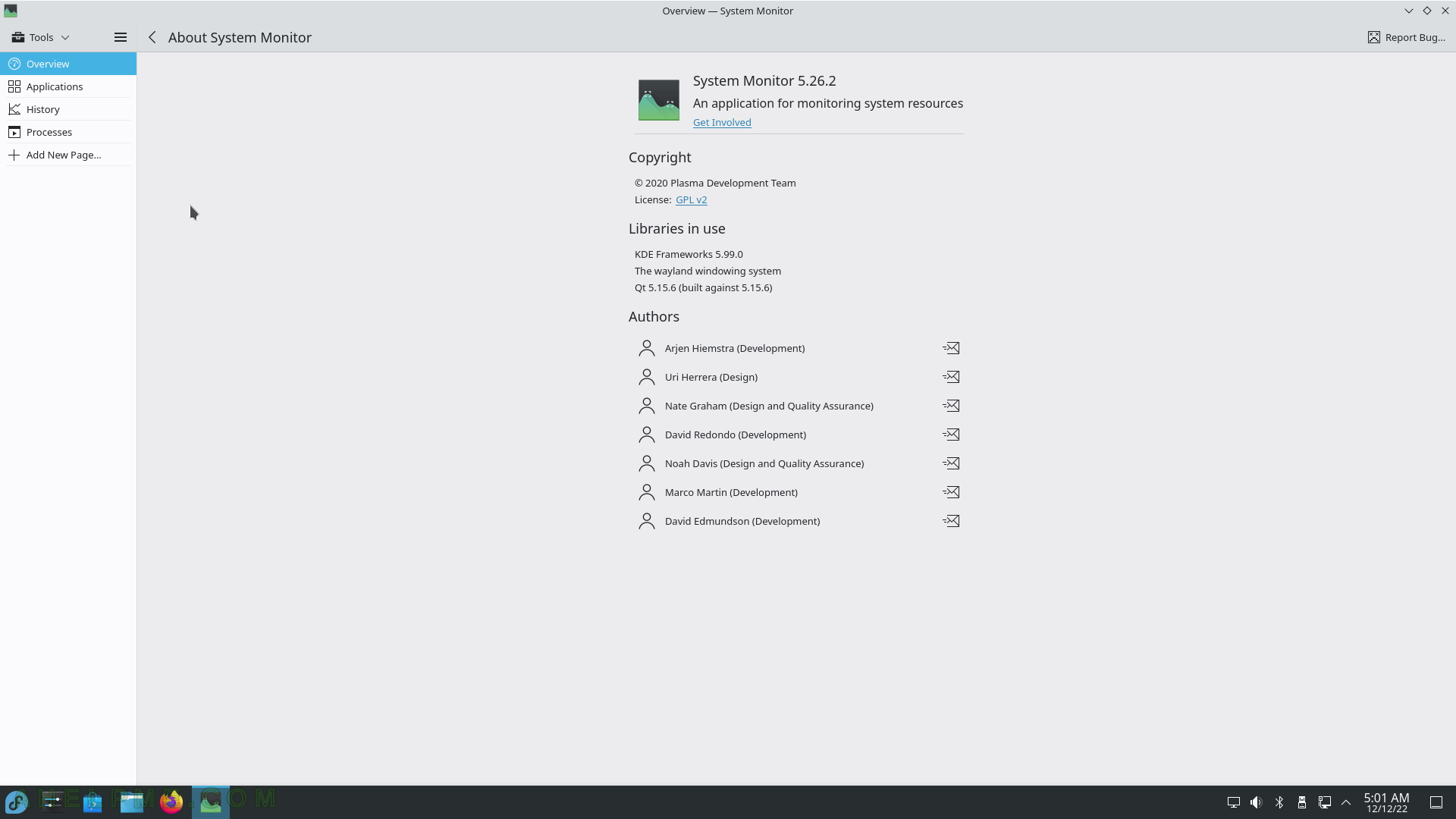1456x819 pixels.
Task: Open the Applications page
Action: tap(68, 86)
